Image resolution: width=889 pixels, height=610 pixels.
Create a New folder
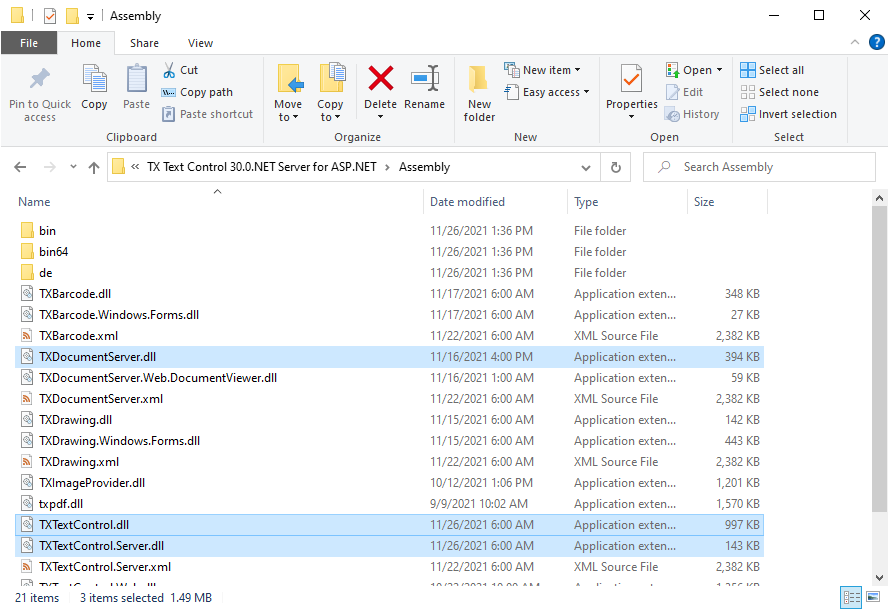479,94
